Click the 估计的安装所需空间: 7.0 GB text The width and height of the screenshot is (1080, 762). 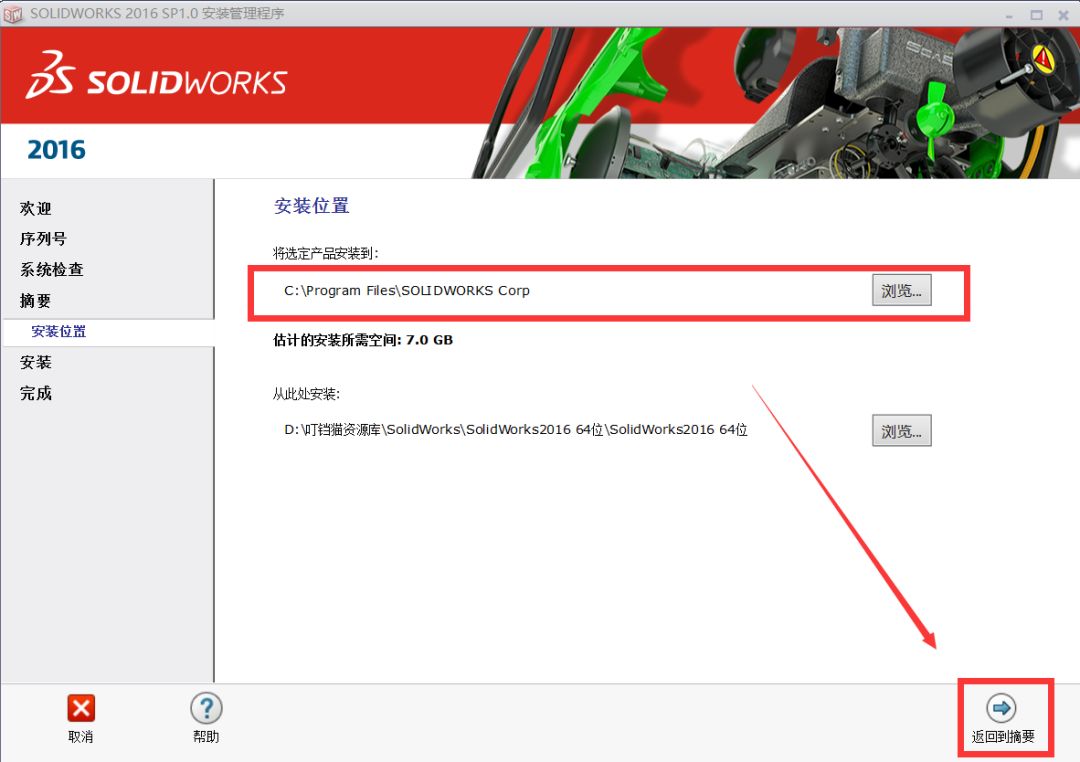point(363,340)
